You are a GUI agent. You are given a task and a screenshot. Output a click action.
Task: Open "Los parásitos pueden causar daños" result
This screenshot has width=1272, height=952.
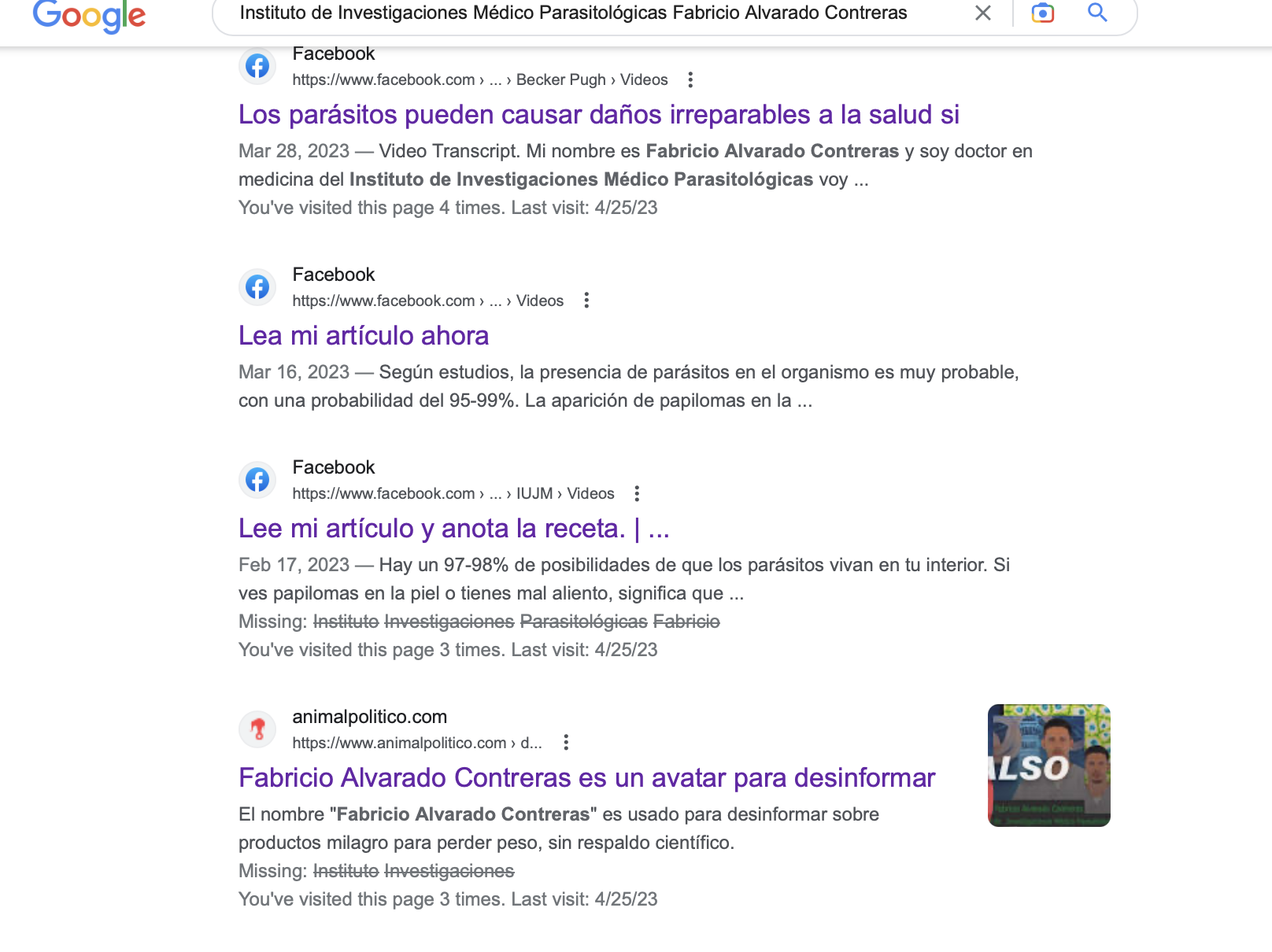click(x=599, y=115)
